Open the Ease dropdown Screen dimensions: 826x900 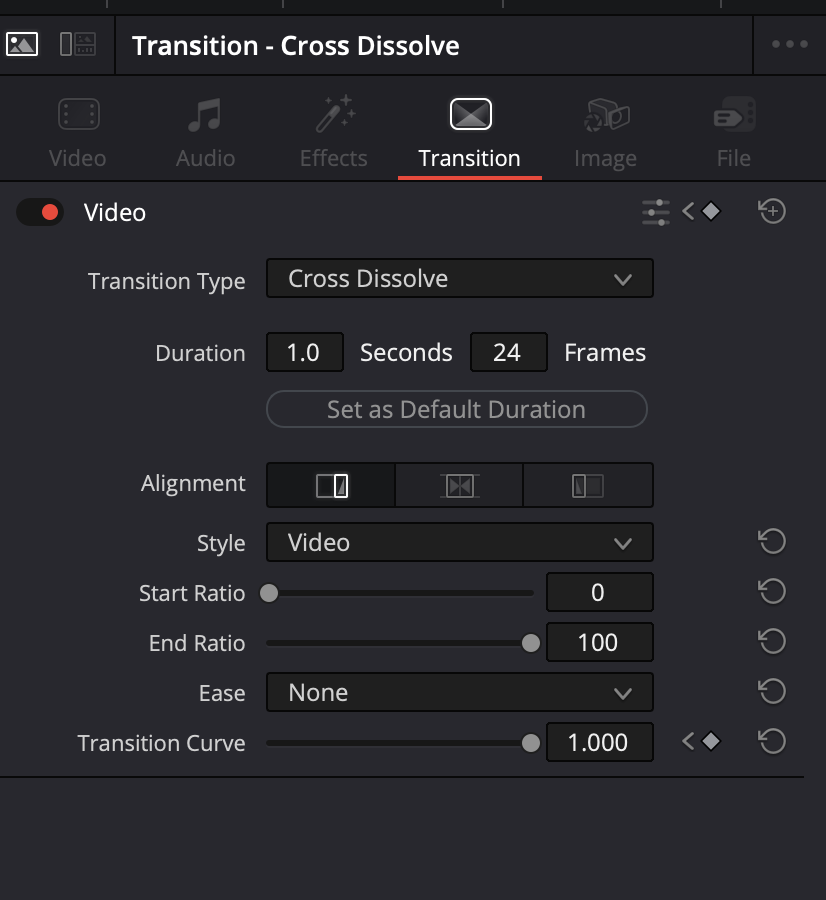pos(460,692)
